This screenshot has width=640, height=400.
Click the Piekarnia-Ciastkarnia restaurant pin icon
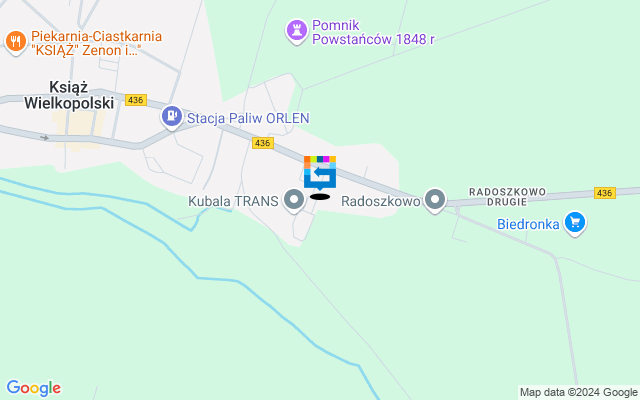point(16,42)
